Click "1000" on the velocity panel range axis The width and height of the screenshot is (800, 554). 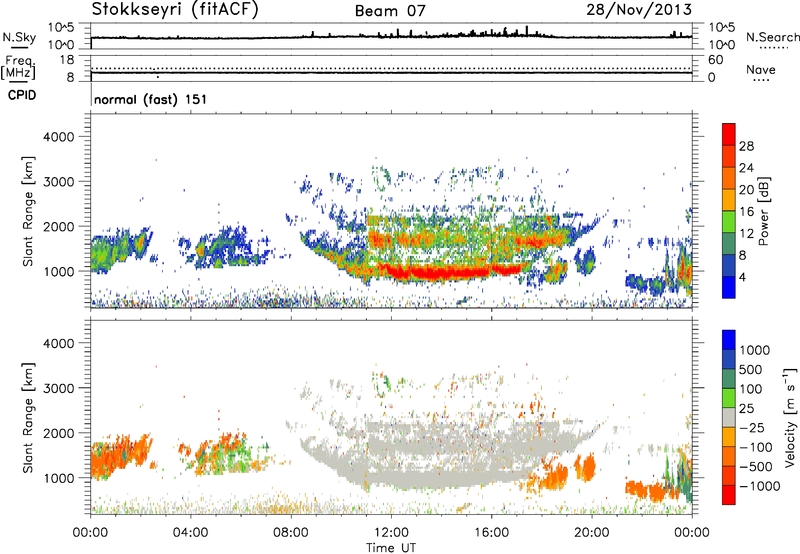pyautogui.click(x=58, y=478)
